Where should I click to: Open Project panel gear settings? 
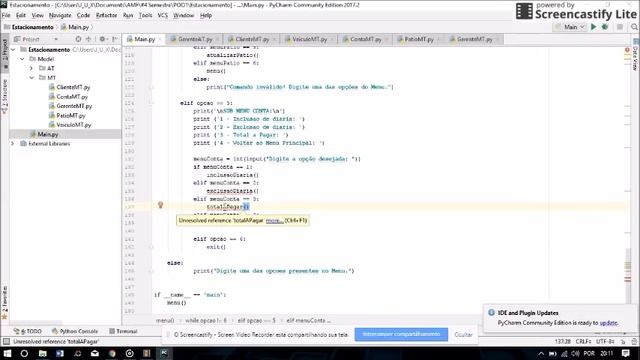[x=102, y=39]
